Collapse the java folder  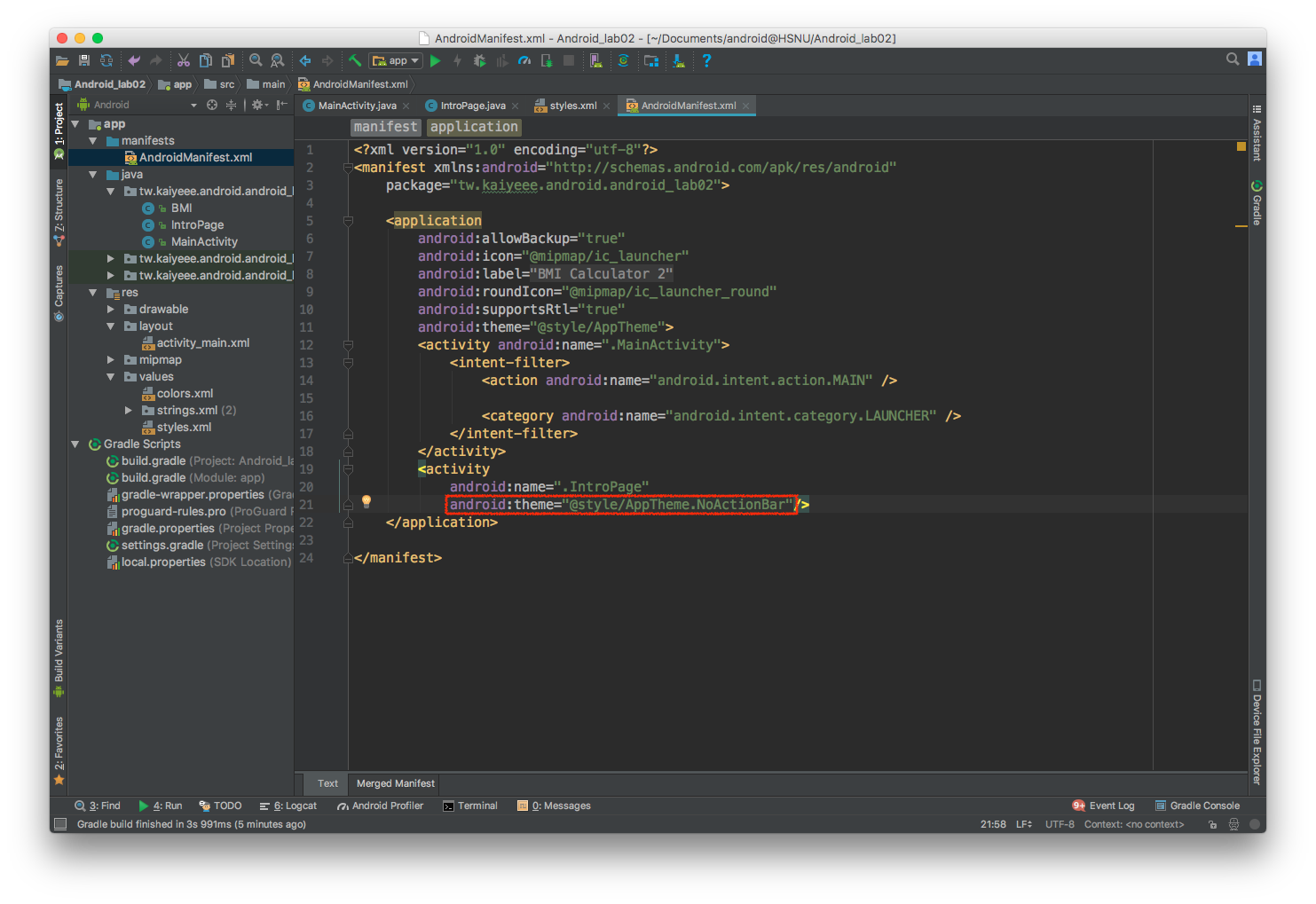[x=93, y=175]
